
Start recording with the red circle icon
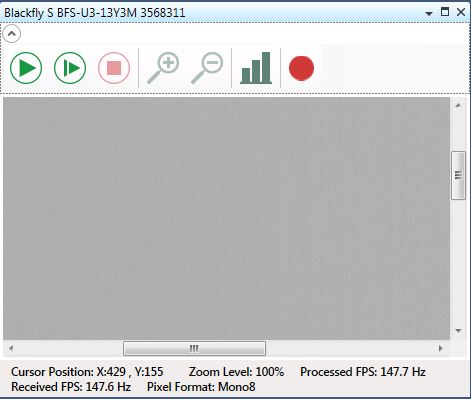click(301, 68)
